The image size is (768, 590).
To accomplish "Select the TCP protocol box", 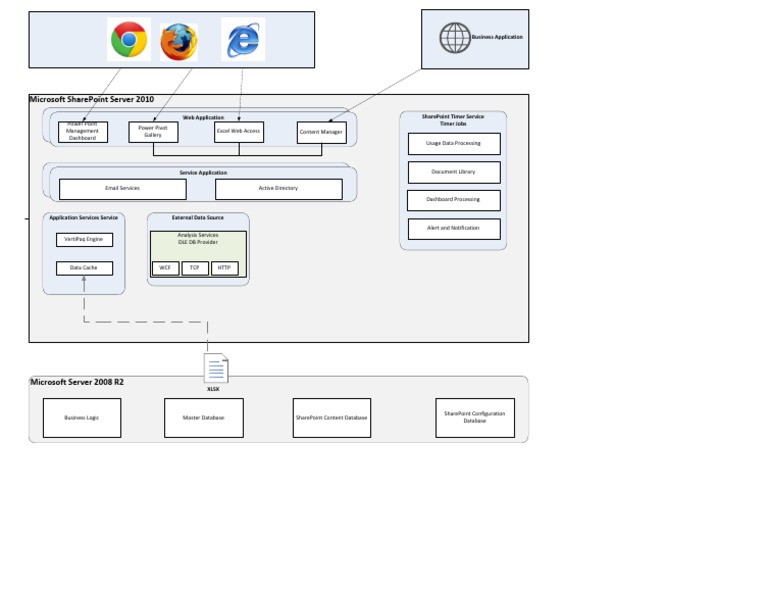I will point(195,268).
